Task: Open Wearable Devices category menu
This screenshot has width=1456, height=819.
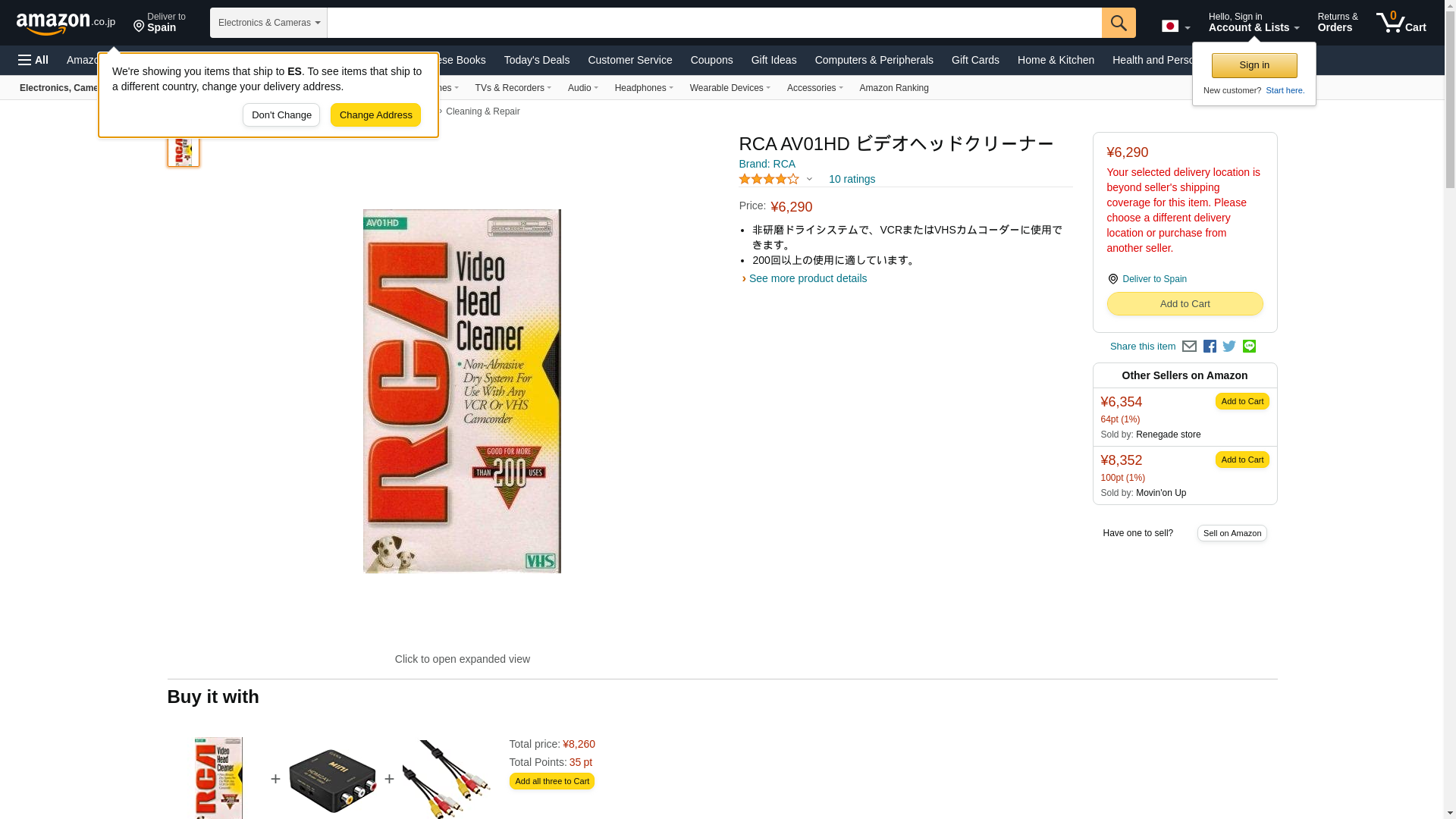Action: pos(730,88)
